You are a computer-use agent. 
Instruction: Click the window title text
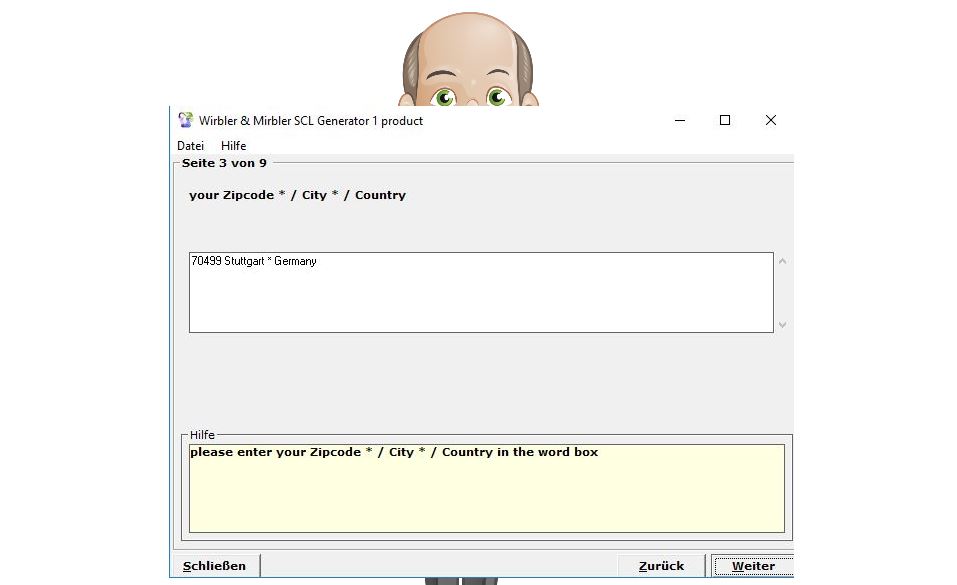tap(310, 121)
